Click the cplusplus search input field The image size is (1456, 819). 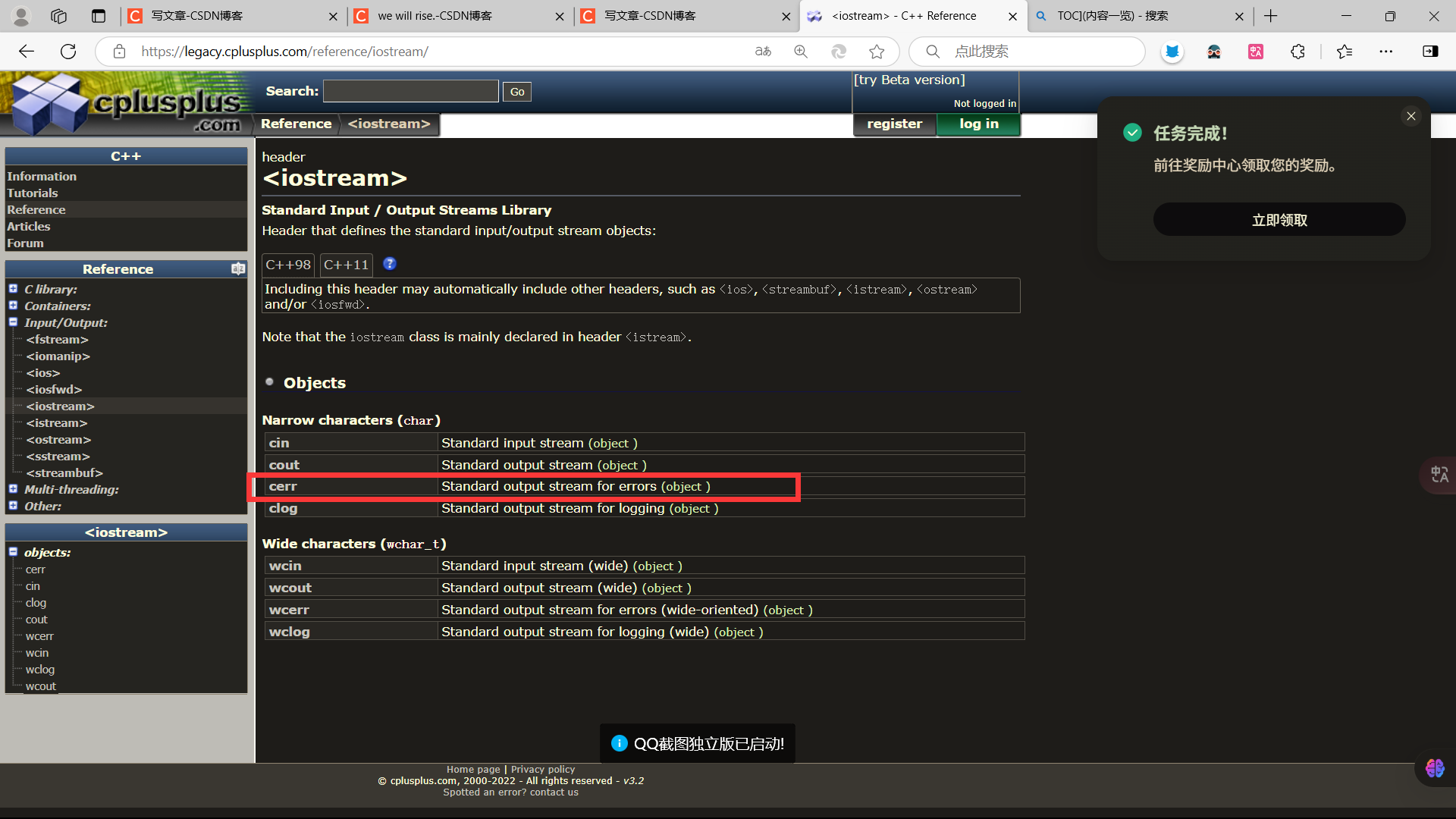pos(410,92)
